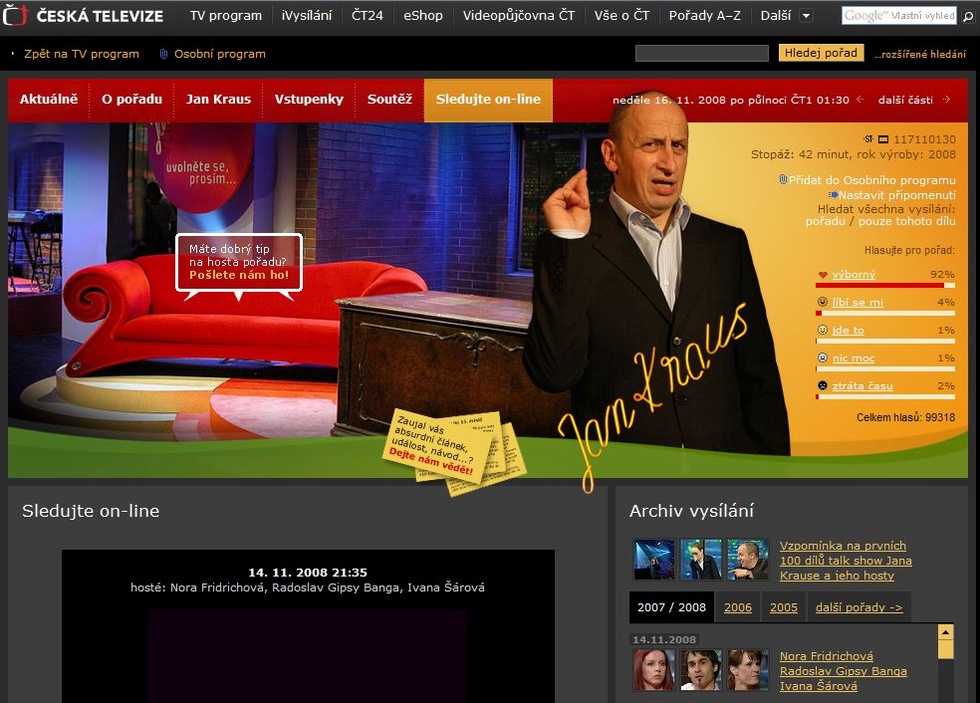Click the Hledej pořad button

pyautogui.click(x=821, y=53)
